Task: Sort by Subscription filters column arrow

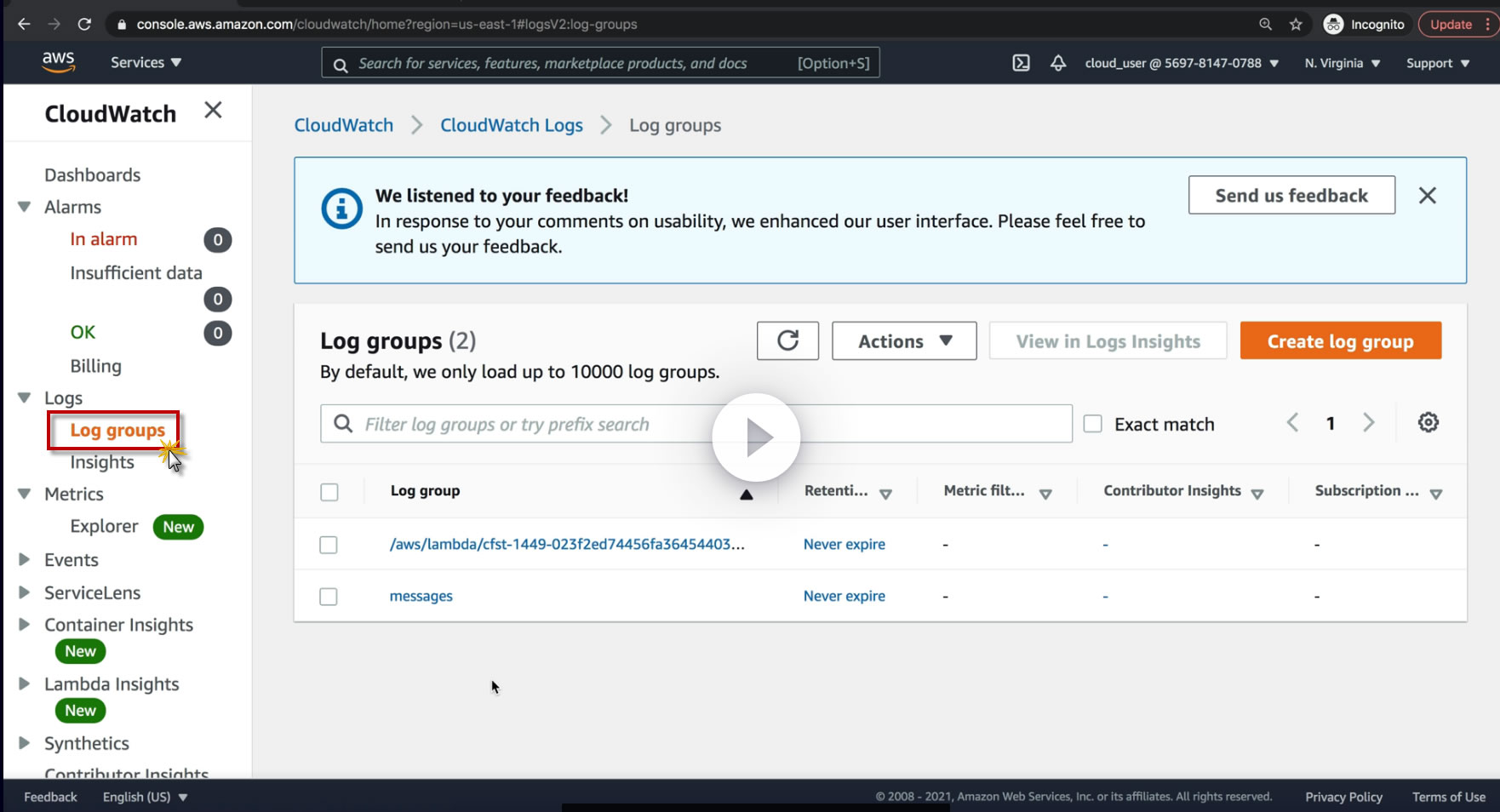Action: [x=1436, y=495]
